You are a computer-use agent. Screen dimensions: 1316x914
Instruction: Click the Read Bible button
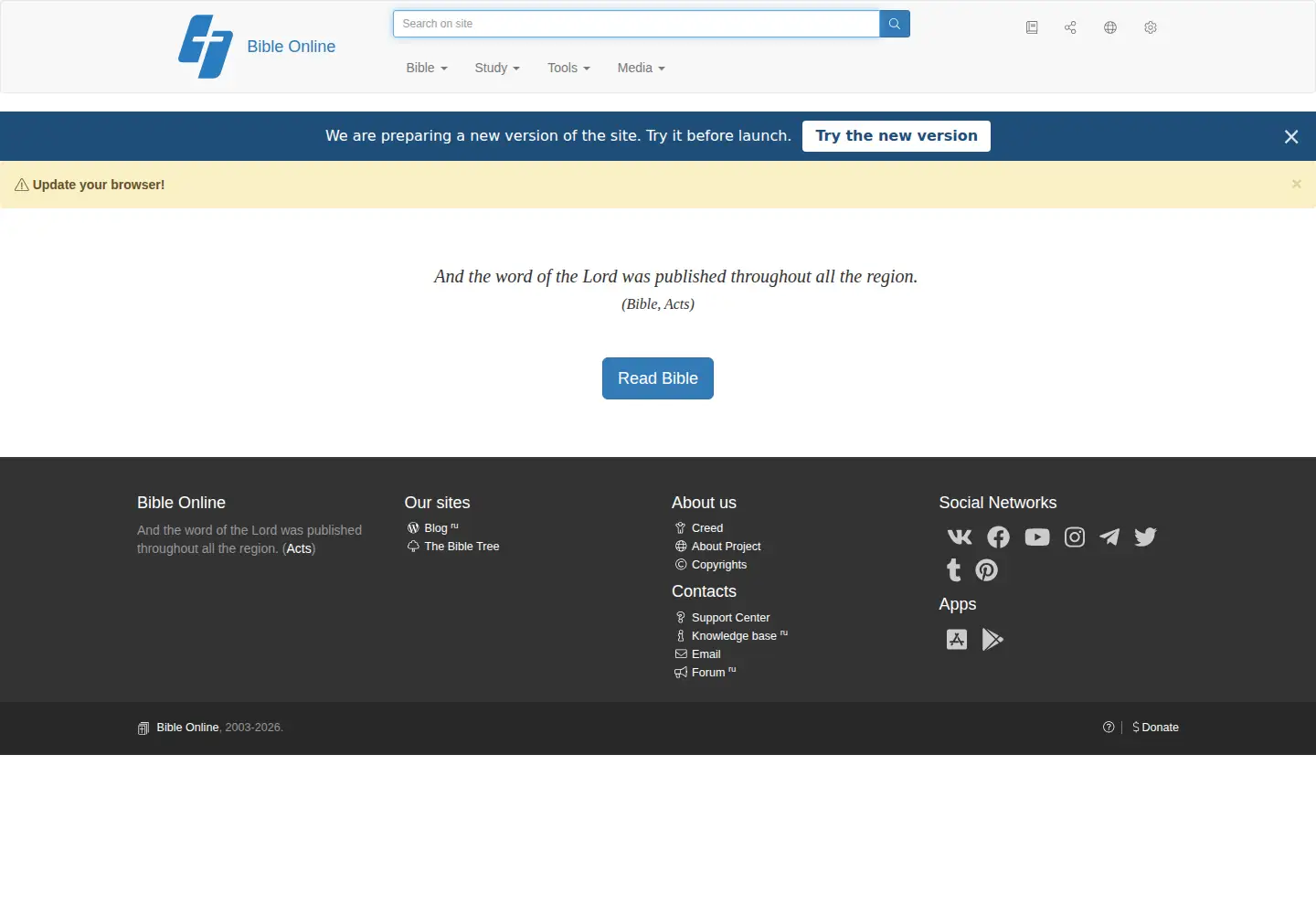658,378
